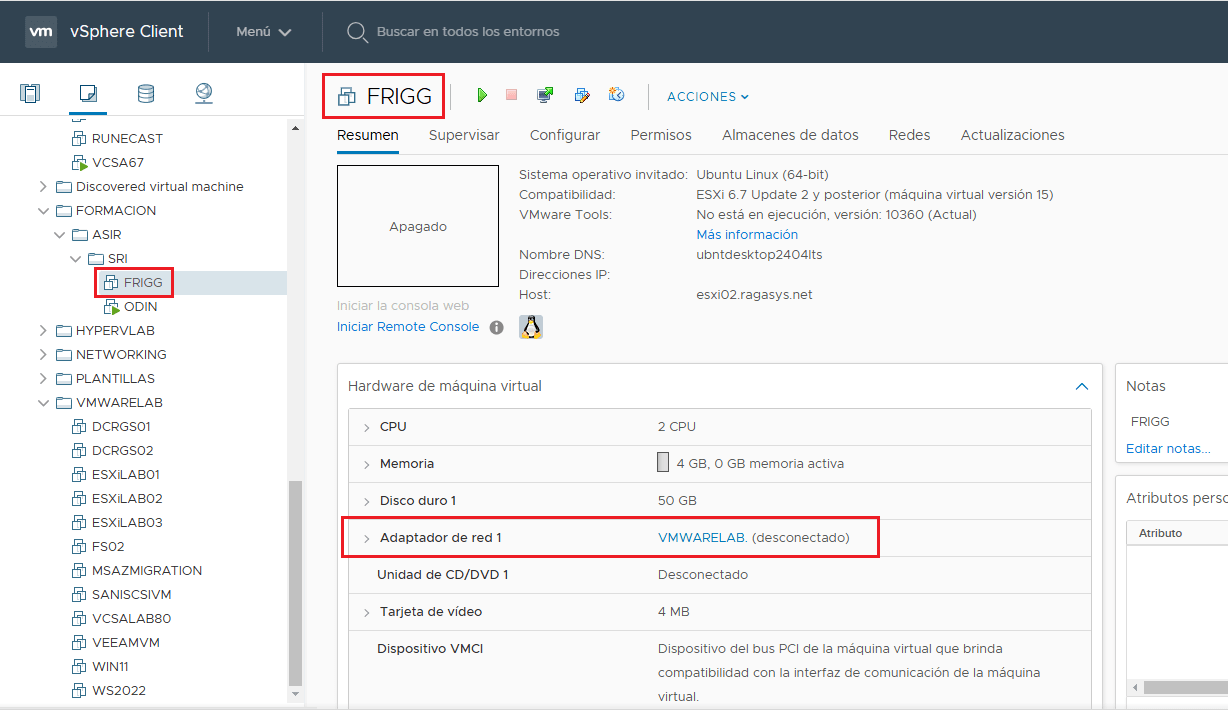This screenshot has height=721, width=1228.
Task: Collapse the FORMACION folder
Action: click(43, 210)
